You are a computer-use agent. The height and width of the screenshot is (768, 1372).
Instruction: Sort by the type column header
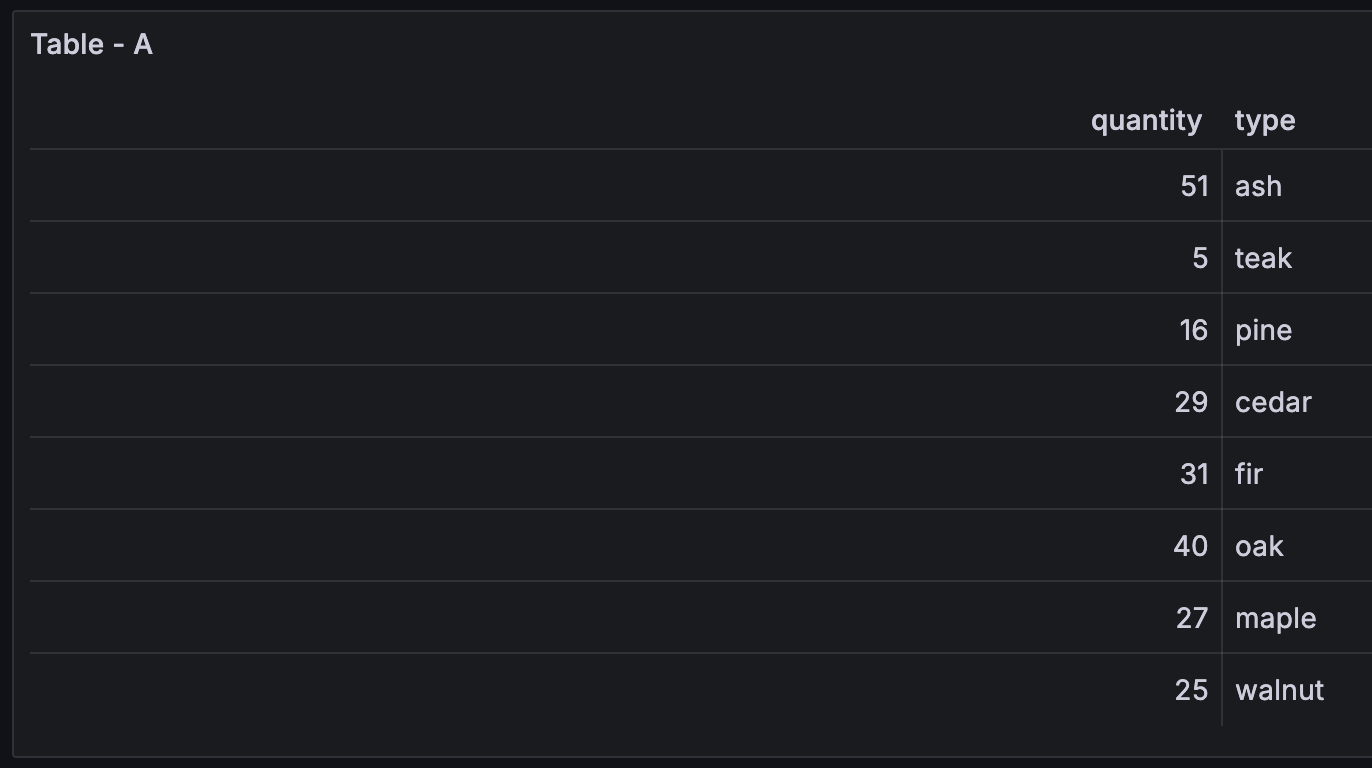point(1264,121)
